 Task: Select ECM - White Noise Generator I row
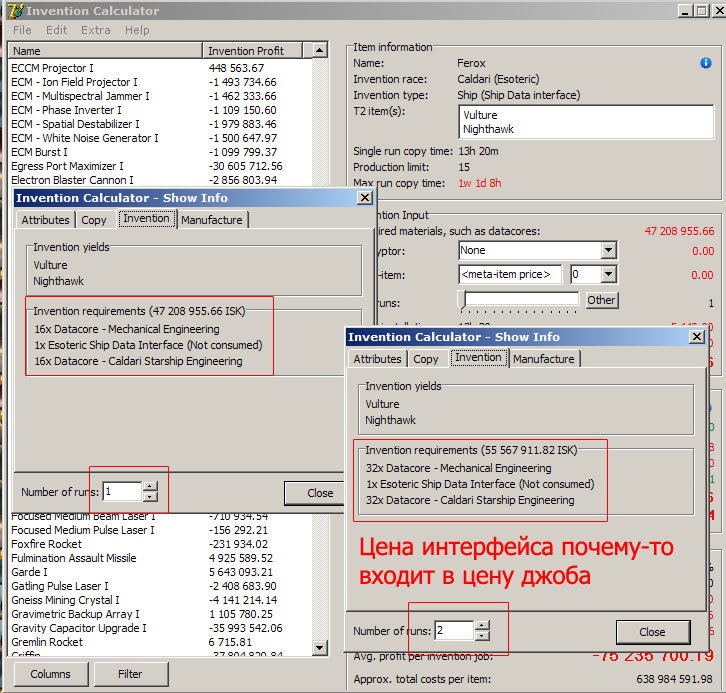[160, 138]
